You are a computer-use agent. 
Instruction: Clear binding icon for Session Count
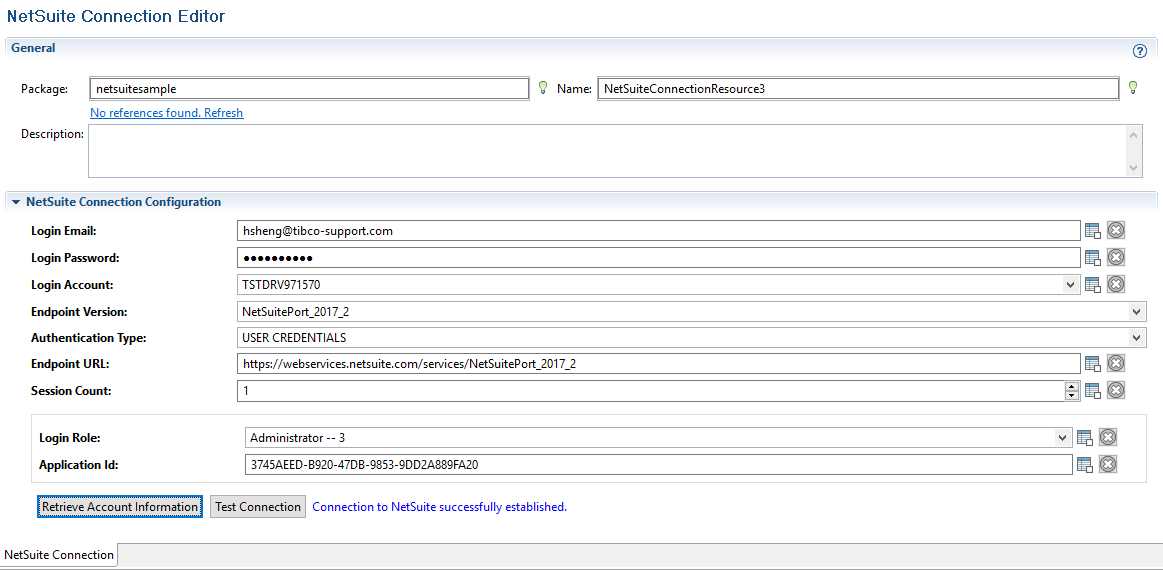tap(1116, 390)
